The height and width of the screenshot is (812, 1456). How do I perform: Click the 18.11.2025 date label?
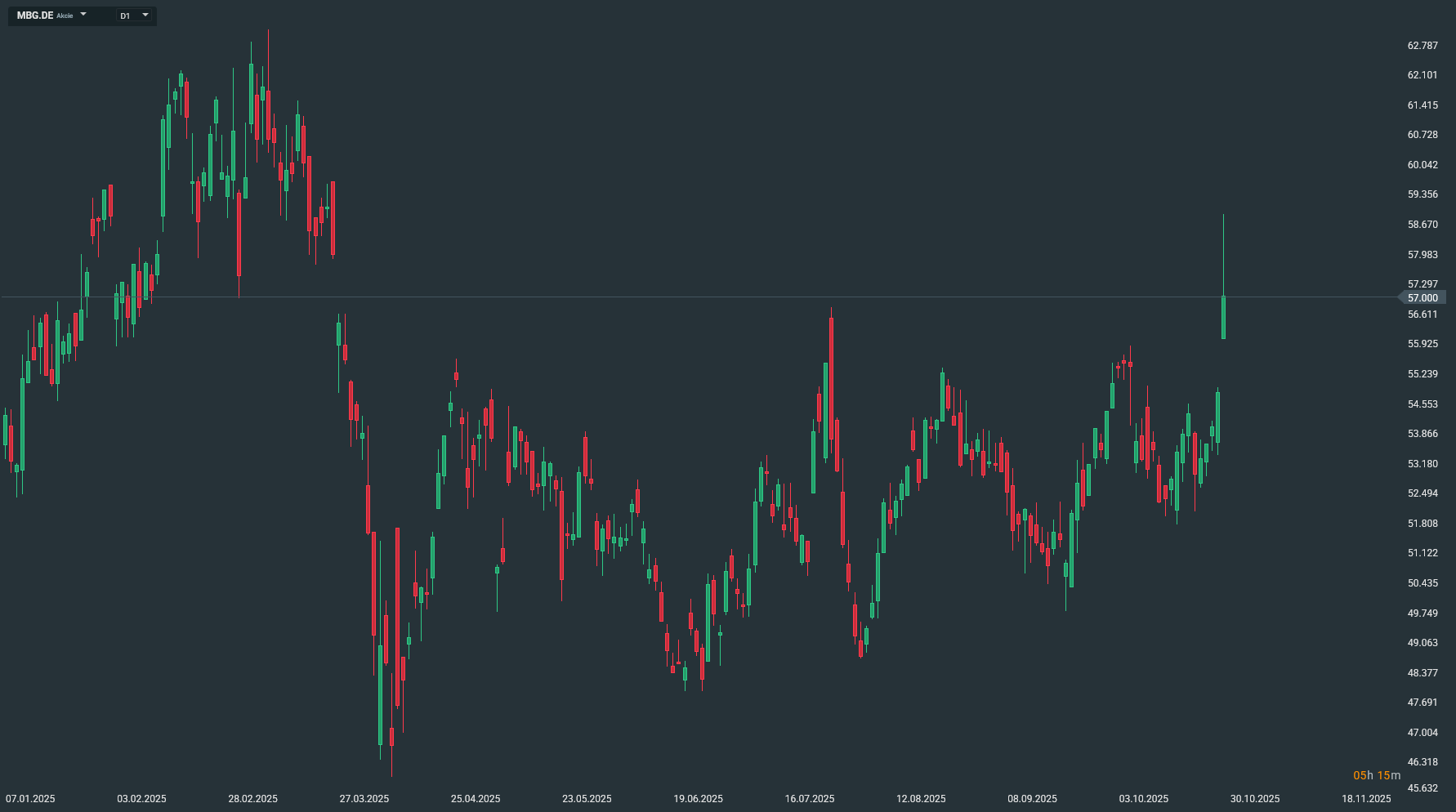[x=1366, y=799]
